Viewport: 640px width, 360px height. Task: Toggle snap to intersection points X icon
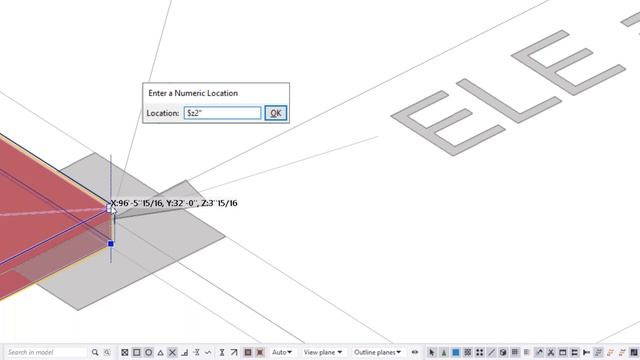172,352
